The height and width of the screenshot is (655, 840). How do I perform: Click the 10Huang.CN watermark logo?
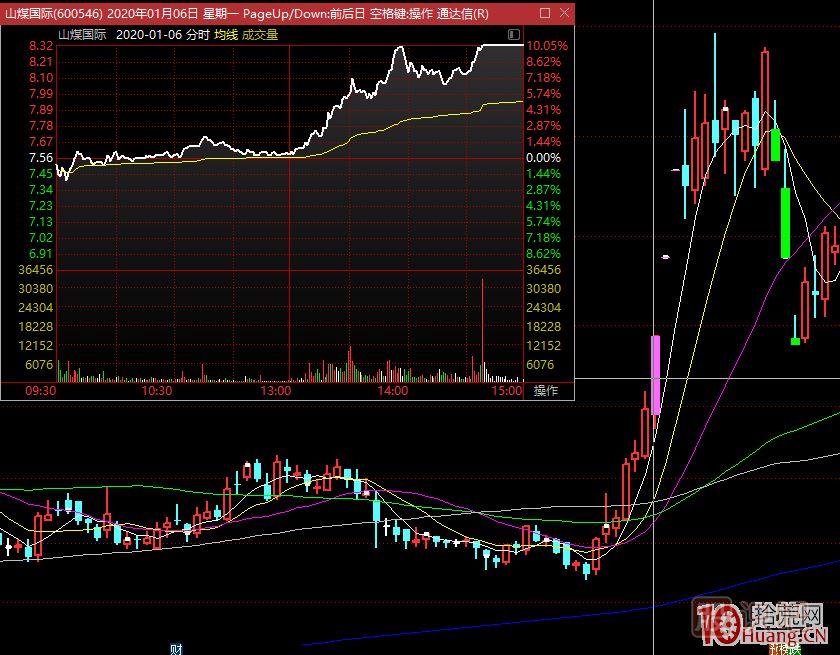click(762, 625)
